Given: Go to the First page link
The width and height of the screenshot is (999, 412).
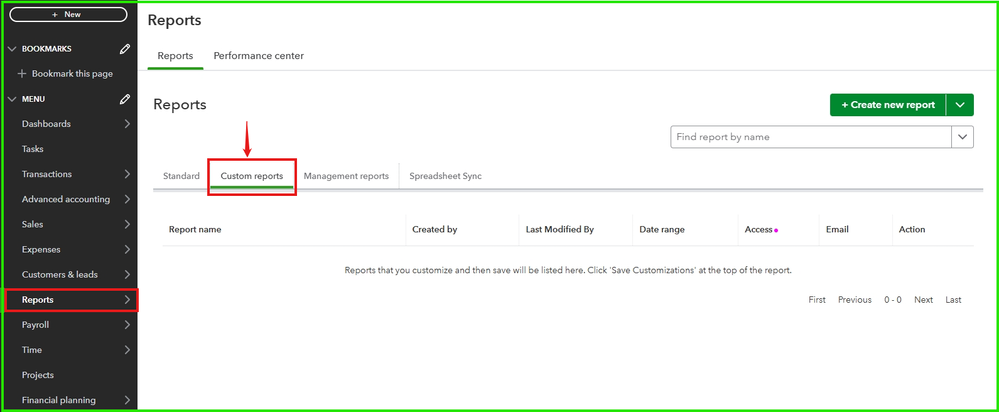Looking at the screenshot, I should tap(817, 300).
